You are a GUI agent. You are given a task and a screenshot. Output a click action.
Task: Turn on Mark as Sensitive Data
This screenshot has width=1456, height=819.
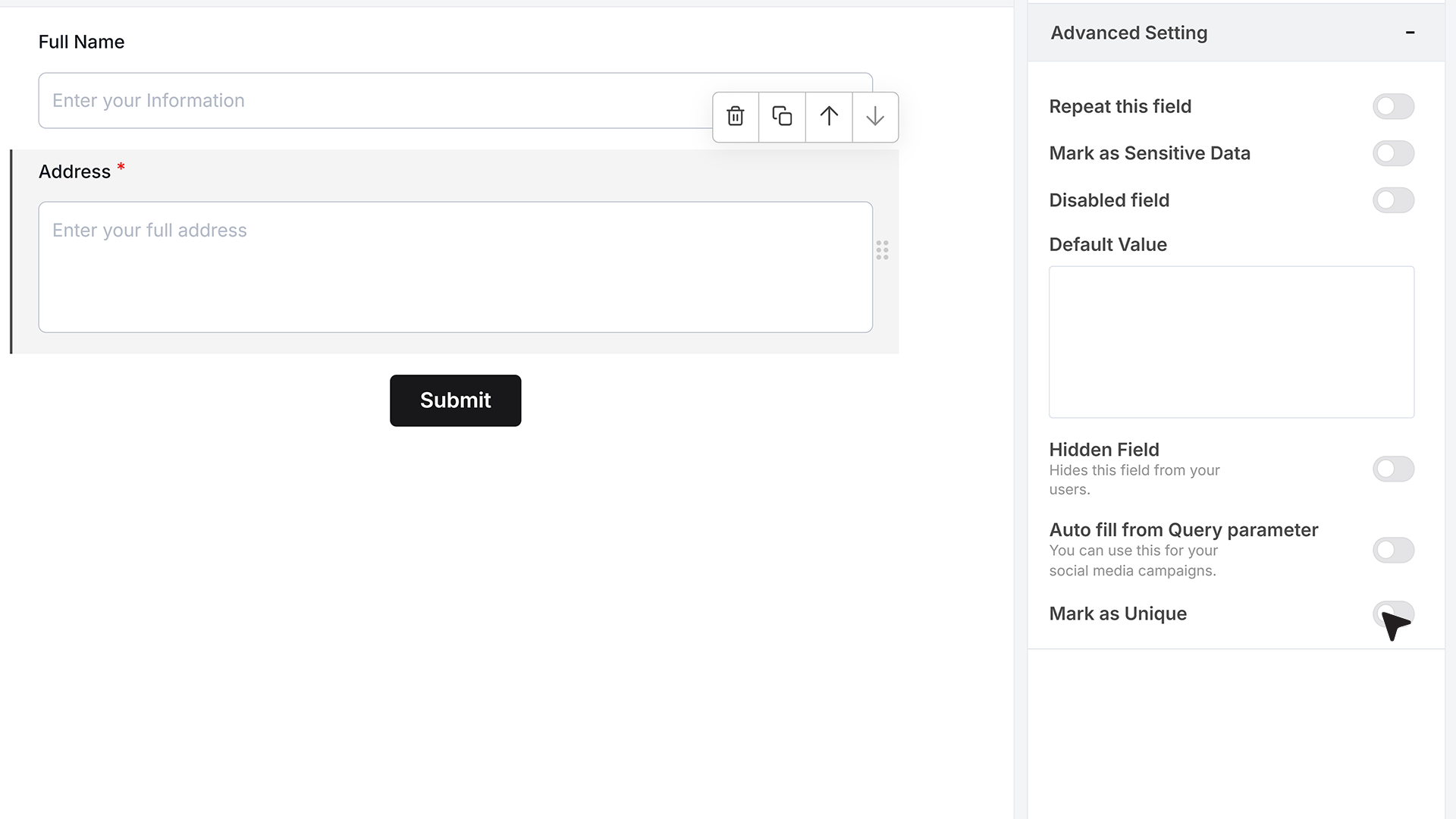[1393, 153]
